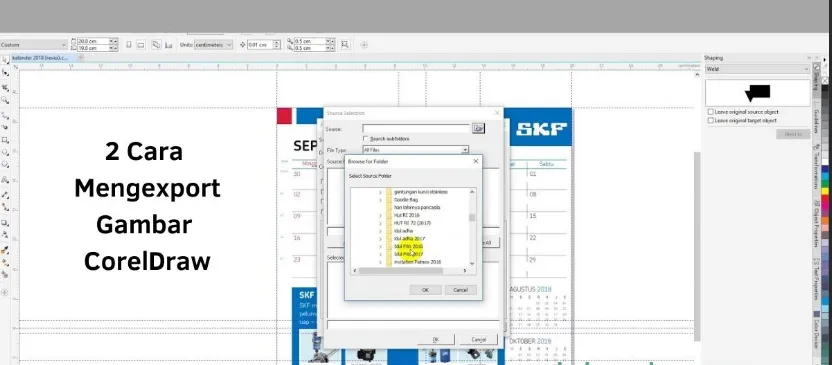Screen dimensions: 832x365
Task: Apply page size to all pages
Action: [155, 45]
